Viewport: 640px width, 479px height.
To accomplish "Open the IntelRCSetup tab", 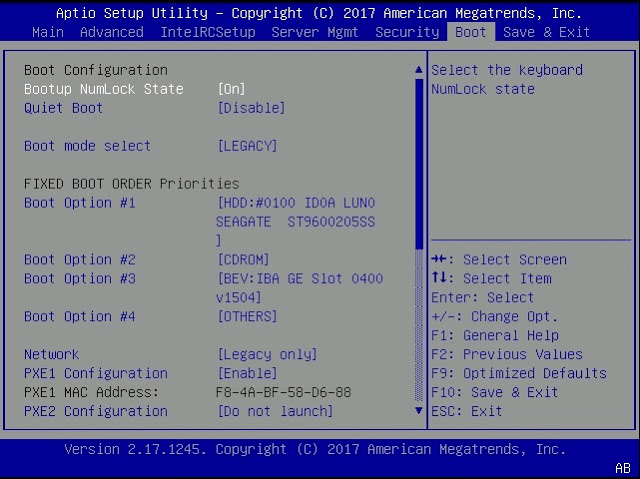I will 208,32.
